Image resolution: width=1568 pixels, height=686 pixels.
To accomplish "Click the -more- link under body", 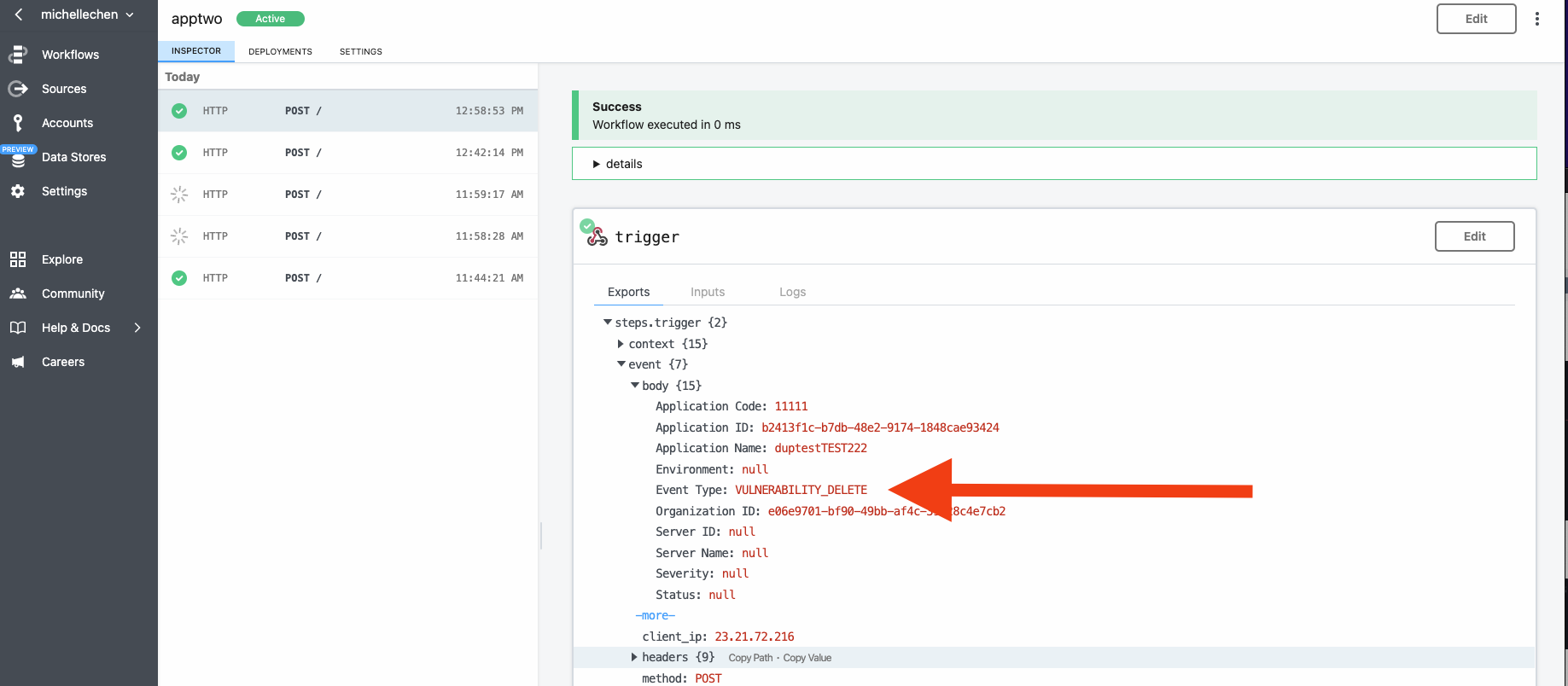I will coord(655,615).
